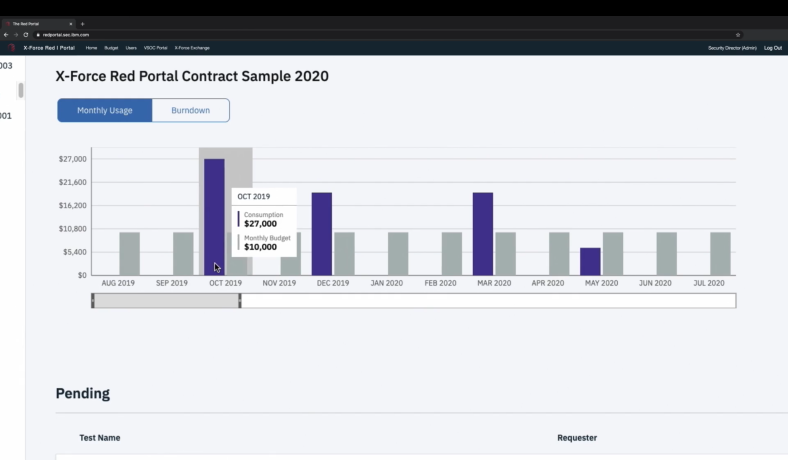Image resolution: width=788 pixels, height=460 pixels.
Task: Click the OCT 2019 tooltip title
Action: [x=253, y=197]
